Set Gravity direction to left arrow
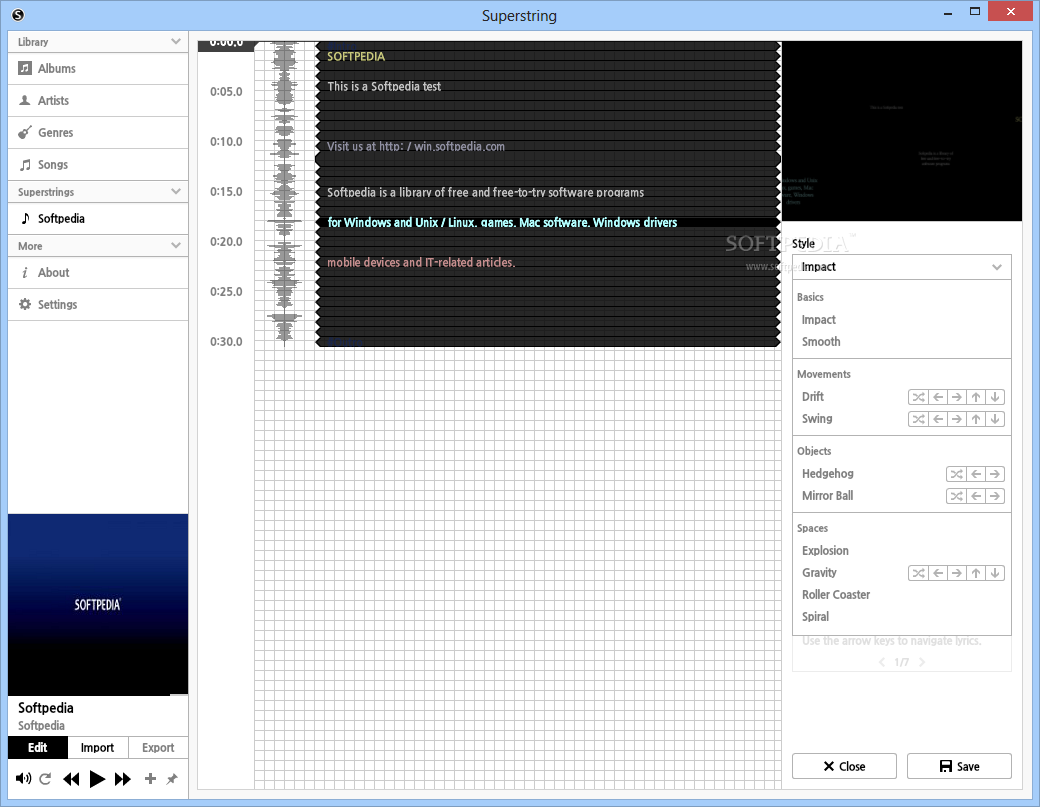Viewport: 1040px width, 807px height. [938, 573]
